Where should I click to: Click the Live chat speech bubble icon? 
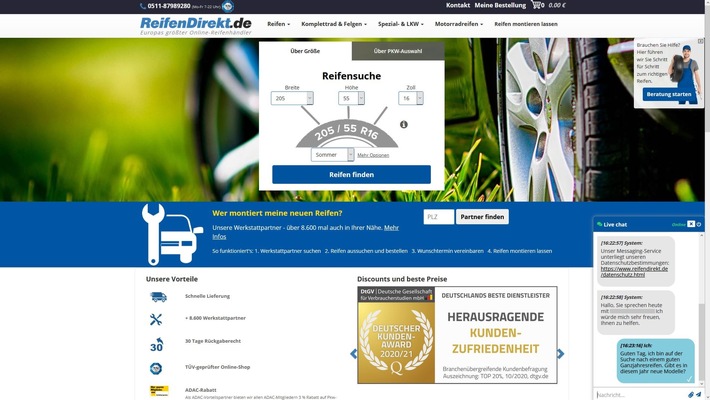click(x=600, y=224)
